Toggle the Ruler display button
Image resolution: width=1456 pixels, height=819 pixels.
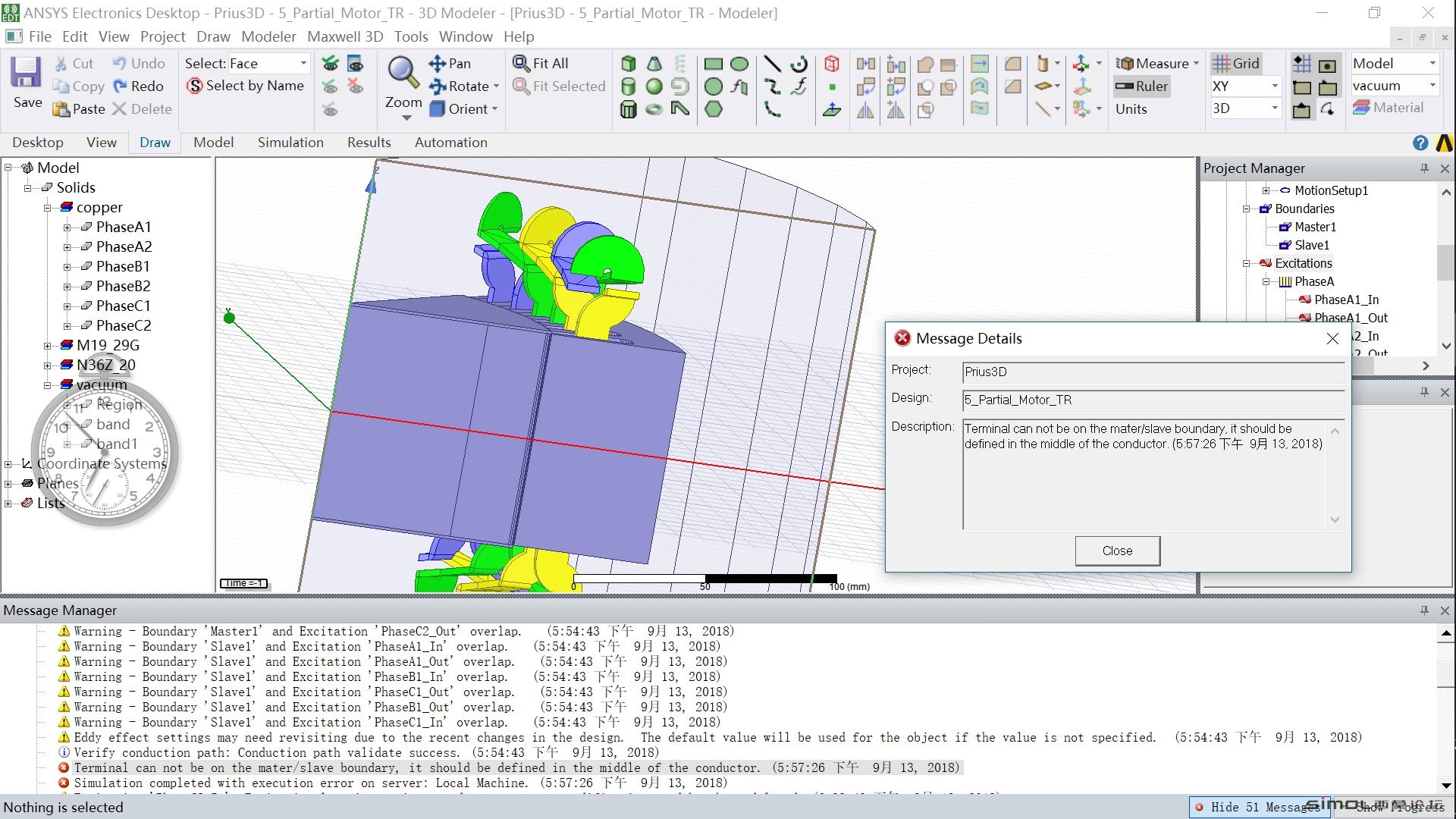click(x=1141, y=86)
